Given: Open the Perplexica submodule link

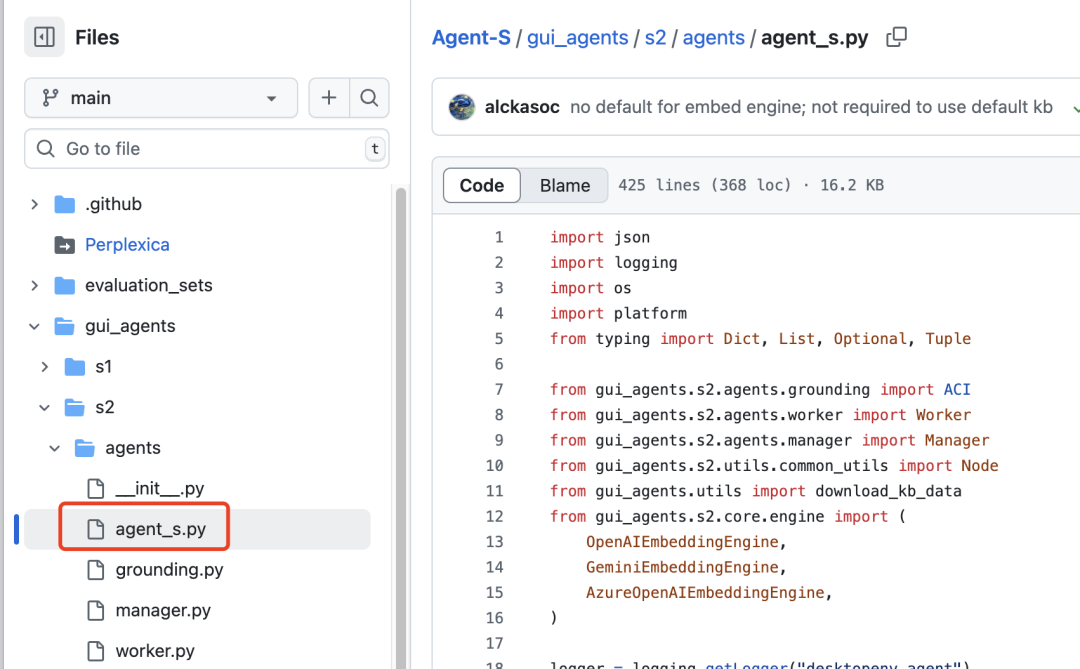Looking at the screenshot, I should pos(127,245).
